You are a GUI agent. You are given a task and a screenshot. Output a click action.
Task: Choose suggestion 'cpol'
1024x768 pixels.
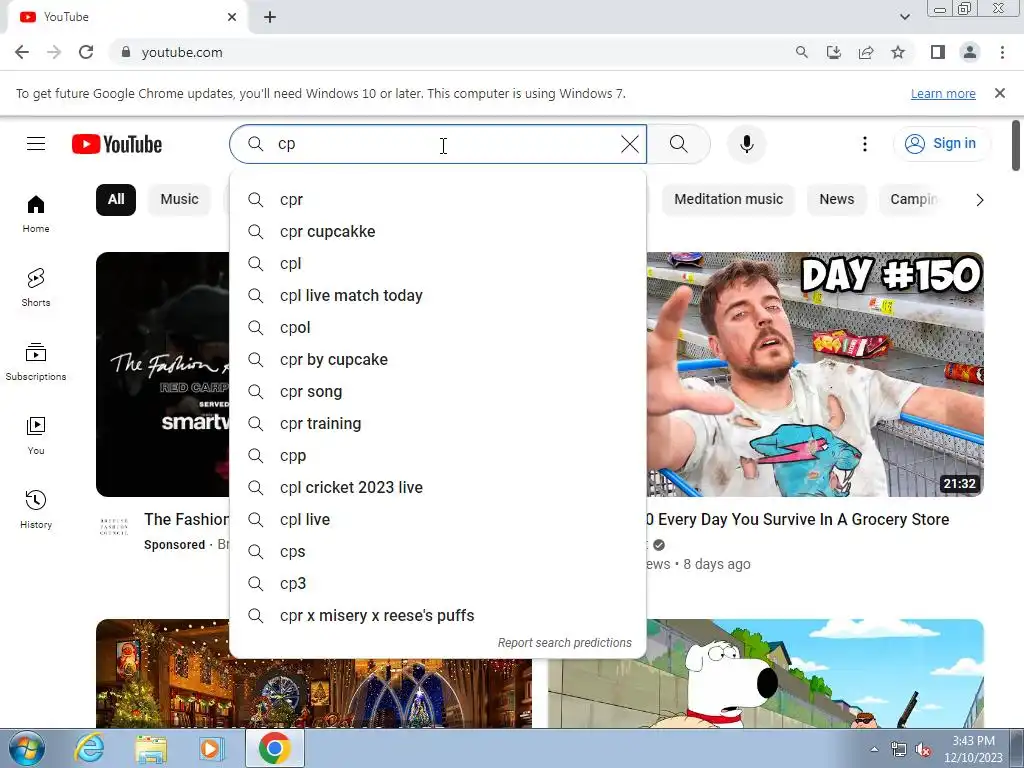click(x=438, y=327)
